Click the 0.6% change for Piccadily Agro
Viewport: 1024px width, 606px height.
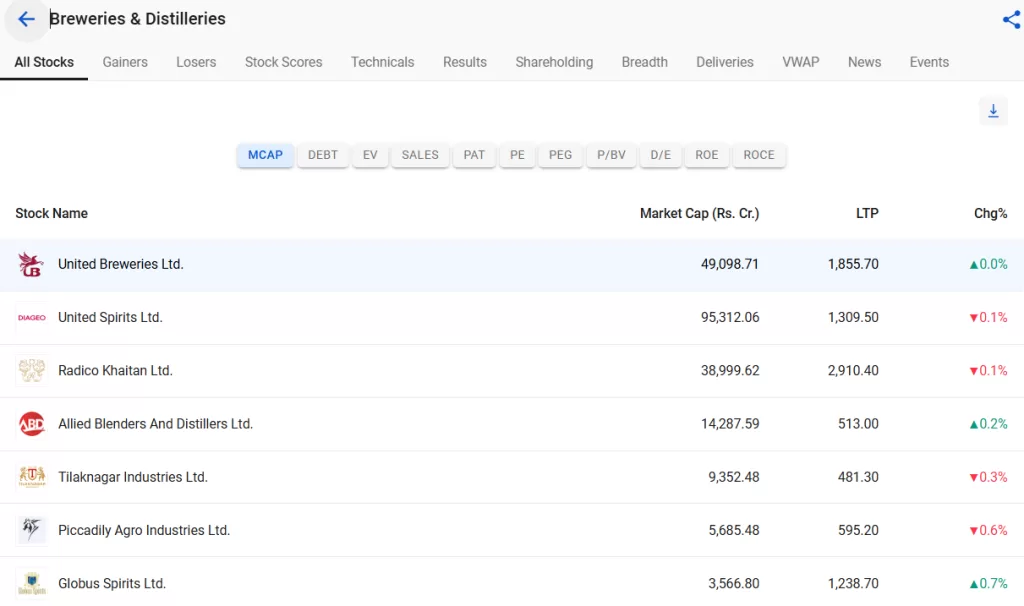[x=988, y=530]
